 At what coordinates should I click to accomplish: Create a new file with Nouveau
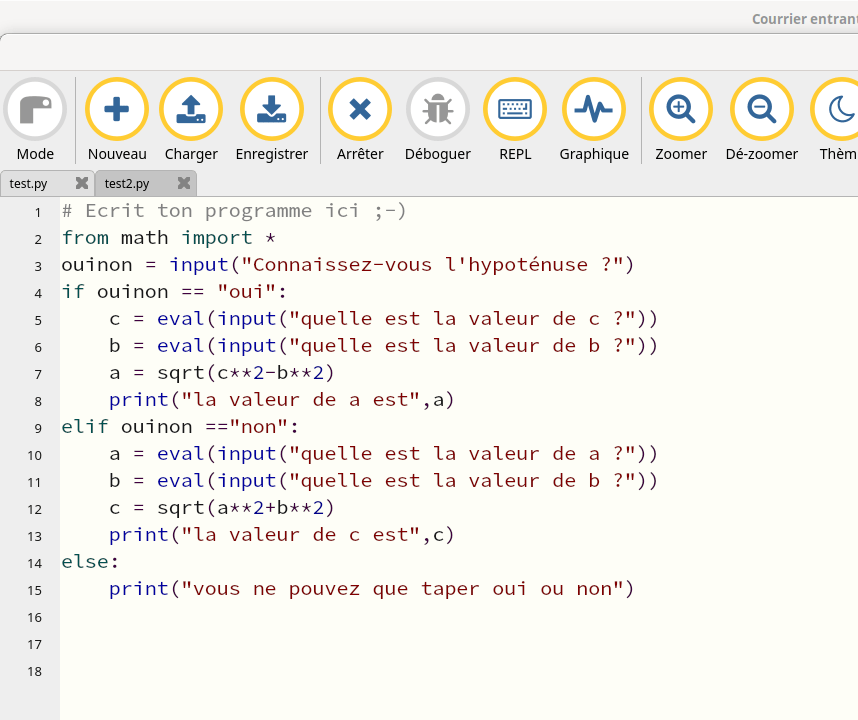tap(117, 109)
